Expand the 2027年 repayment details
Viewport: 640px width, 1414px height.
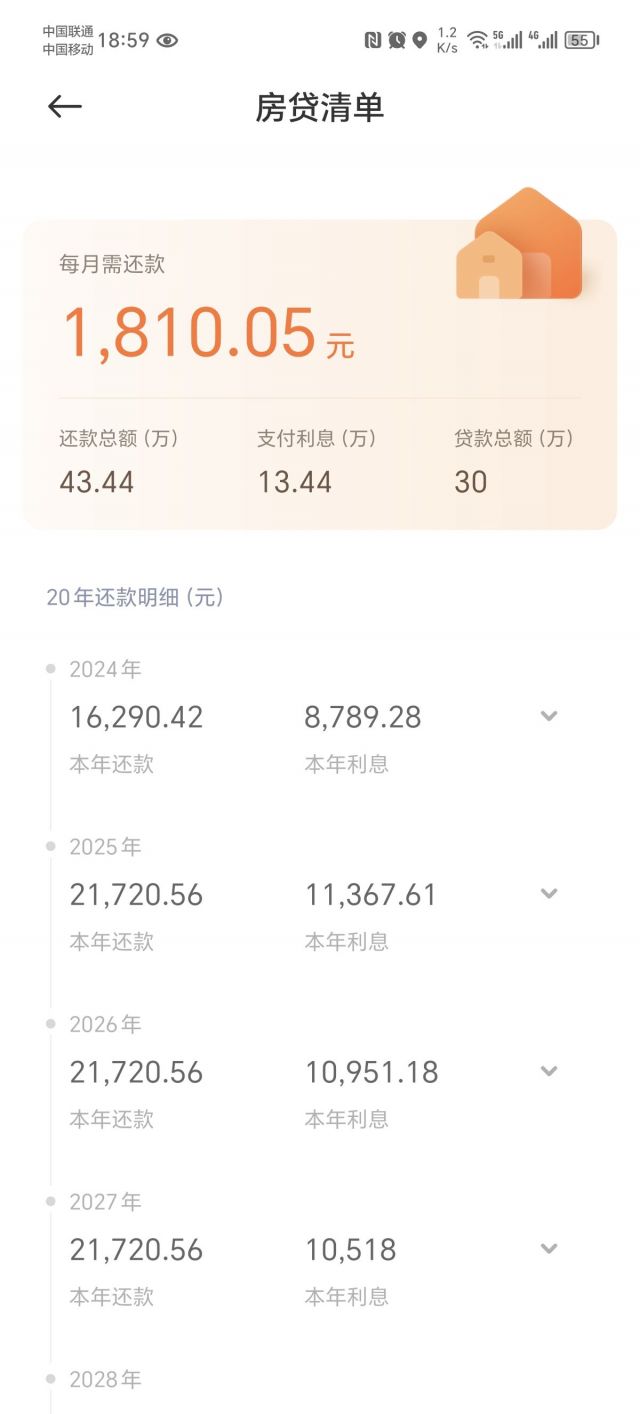tap(548, 1248)
